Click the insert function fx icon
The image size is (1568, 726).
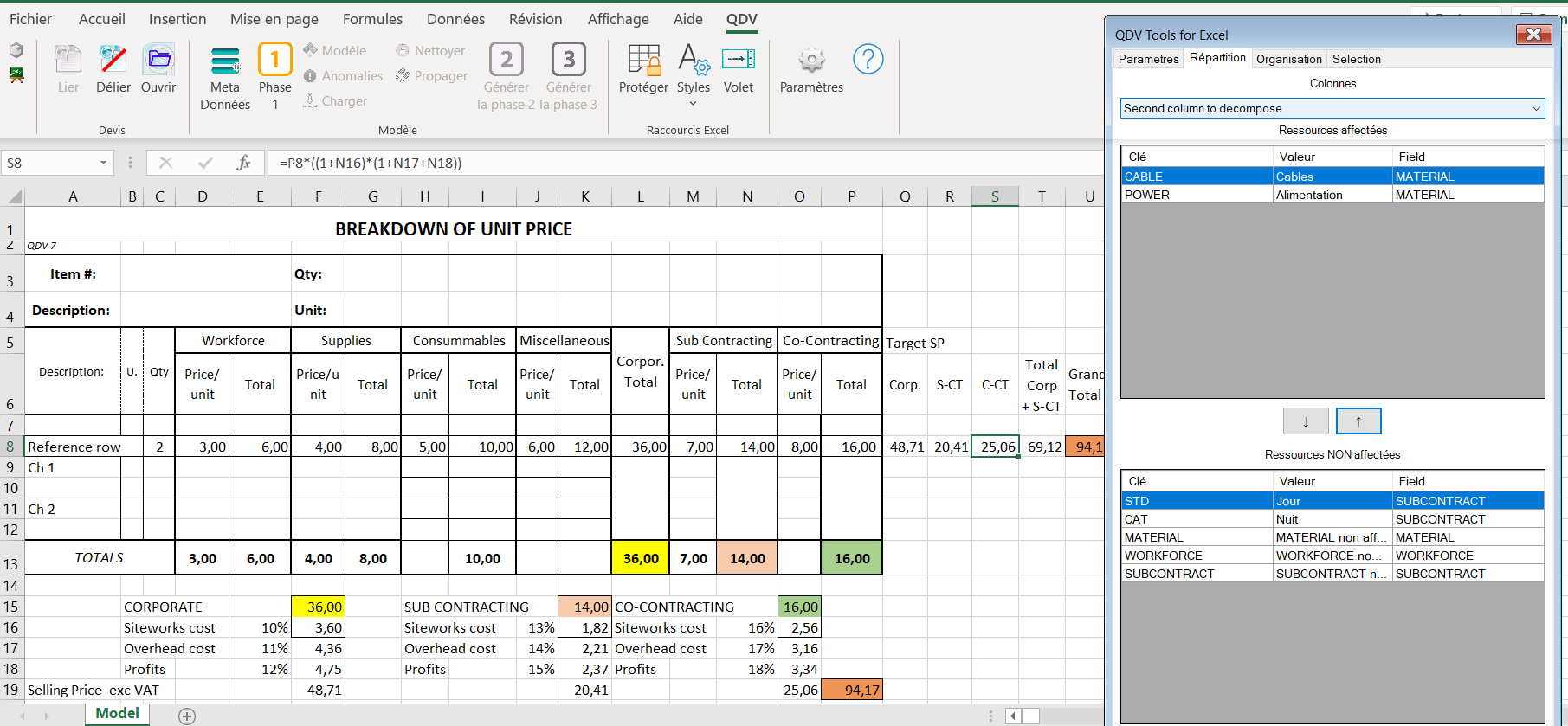point(244,163)
